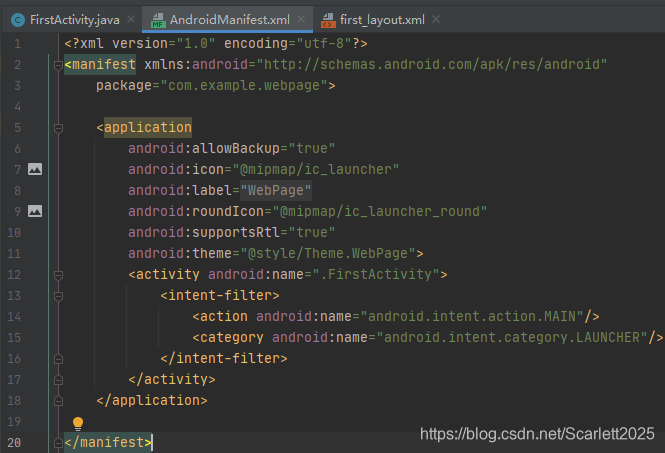Click the label value "WebPage"

point(276,190)
